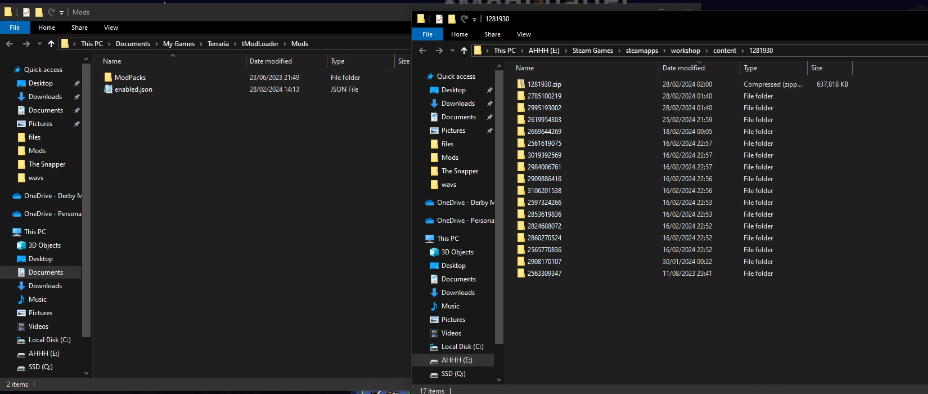Open the View tab in 1281930 window
This screenshot has width=928, height=394.
coord(524,34)
